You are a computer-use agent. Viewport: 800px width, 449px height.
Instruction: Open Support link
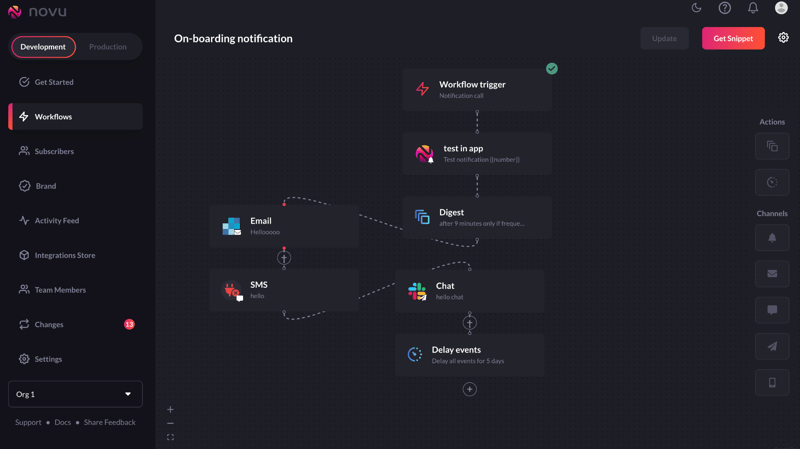point(28,422)
